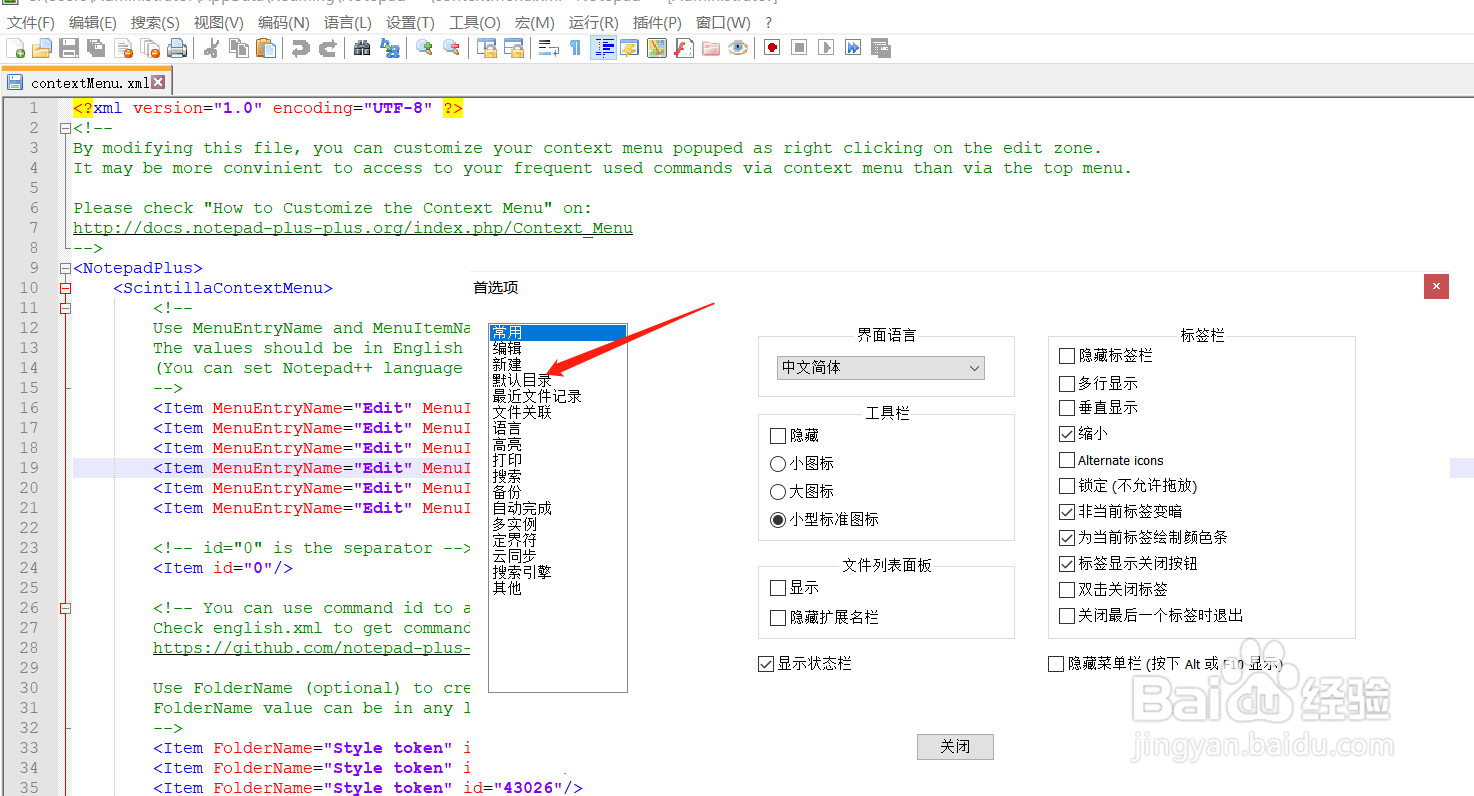Collapse the NotepadPlus fold at line 9

[65, 268]
